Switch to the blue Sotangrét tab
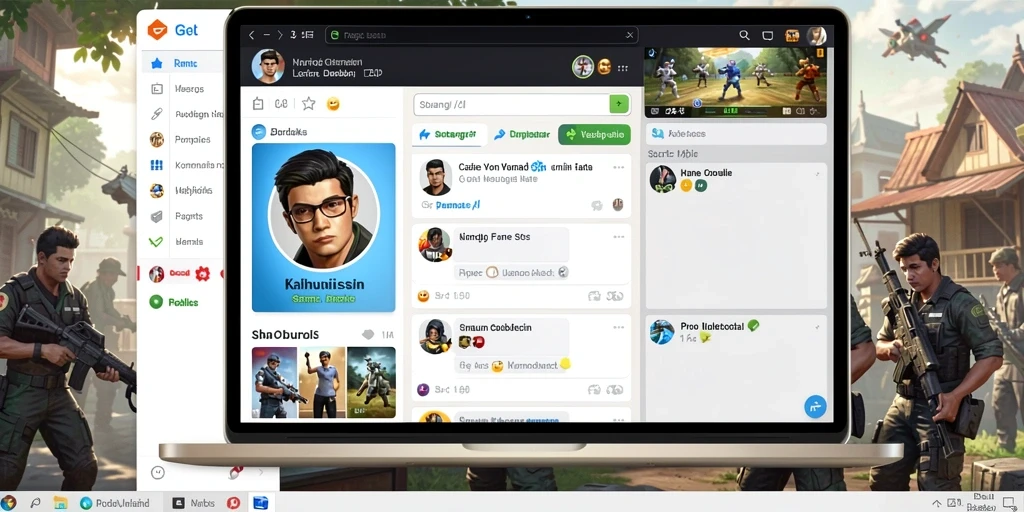 click(x=449, y=135)
